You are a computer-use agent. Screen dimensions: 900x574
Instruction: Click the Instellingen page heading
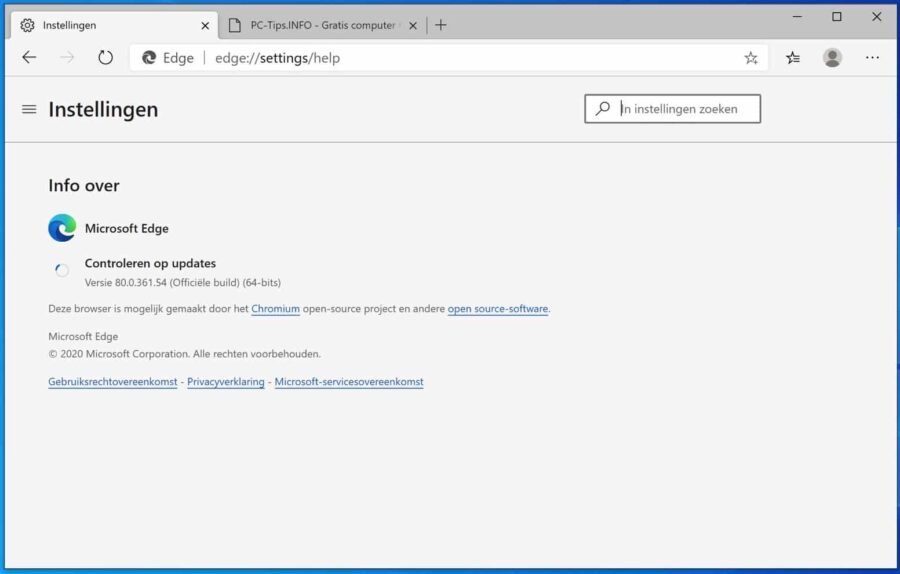point(103,109)
